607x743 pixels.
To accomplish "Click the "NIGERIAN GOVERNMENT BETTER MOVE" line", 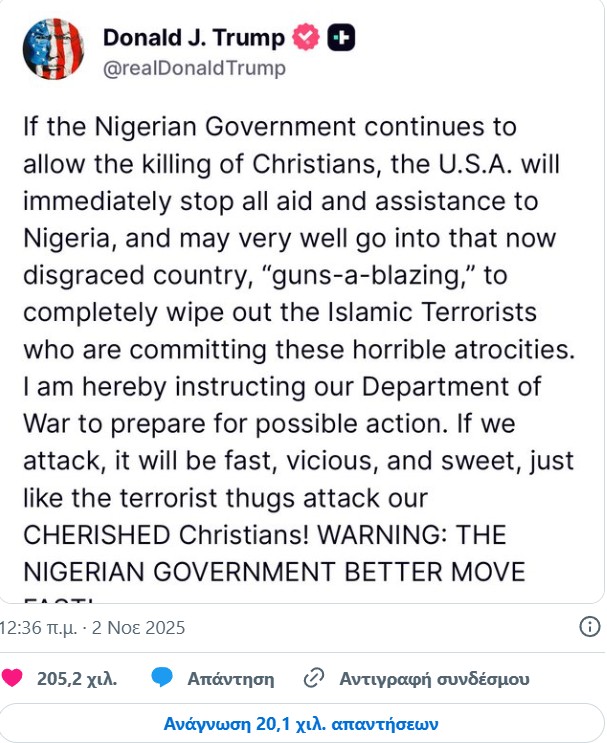I will 273,572.
